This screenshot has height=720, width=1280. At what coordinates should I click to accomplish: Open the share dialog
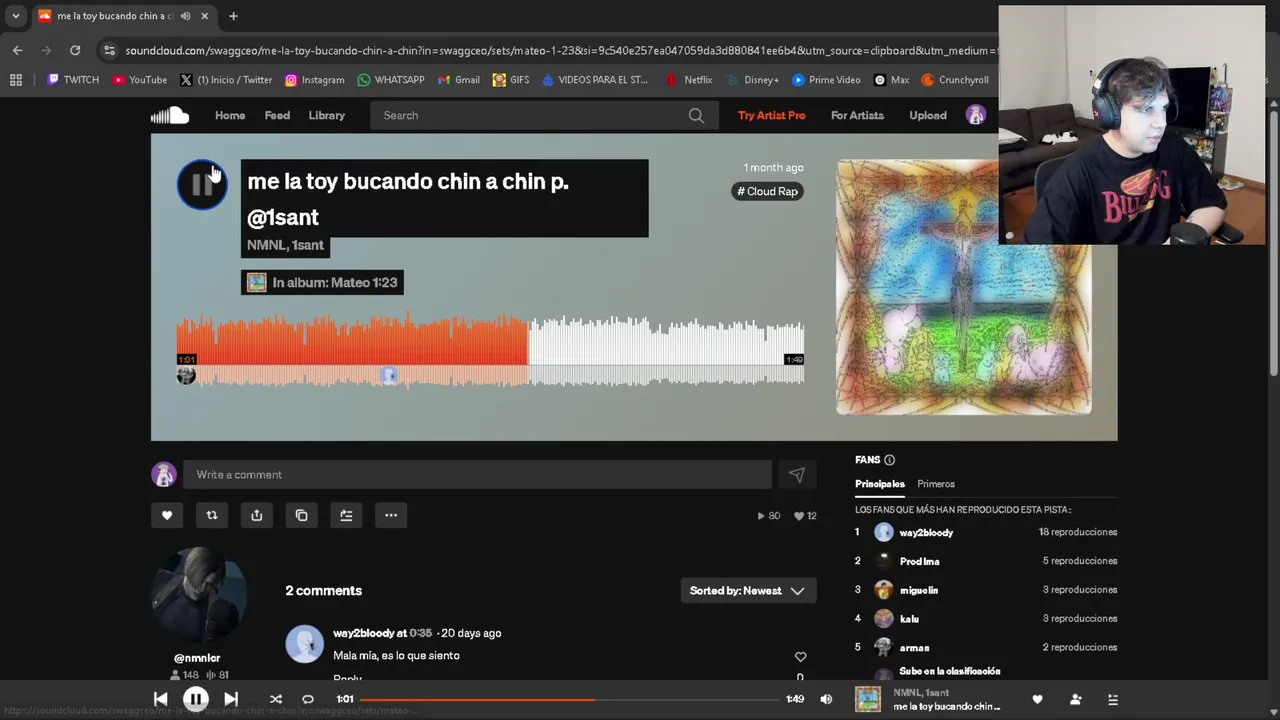click(x=257, y=515)
